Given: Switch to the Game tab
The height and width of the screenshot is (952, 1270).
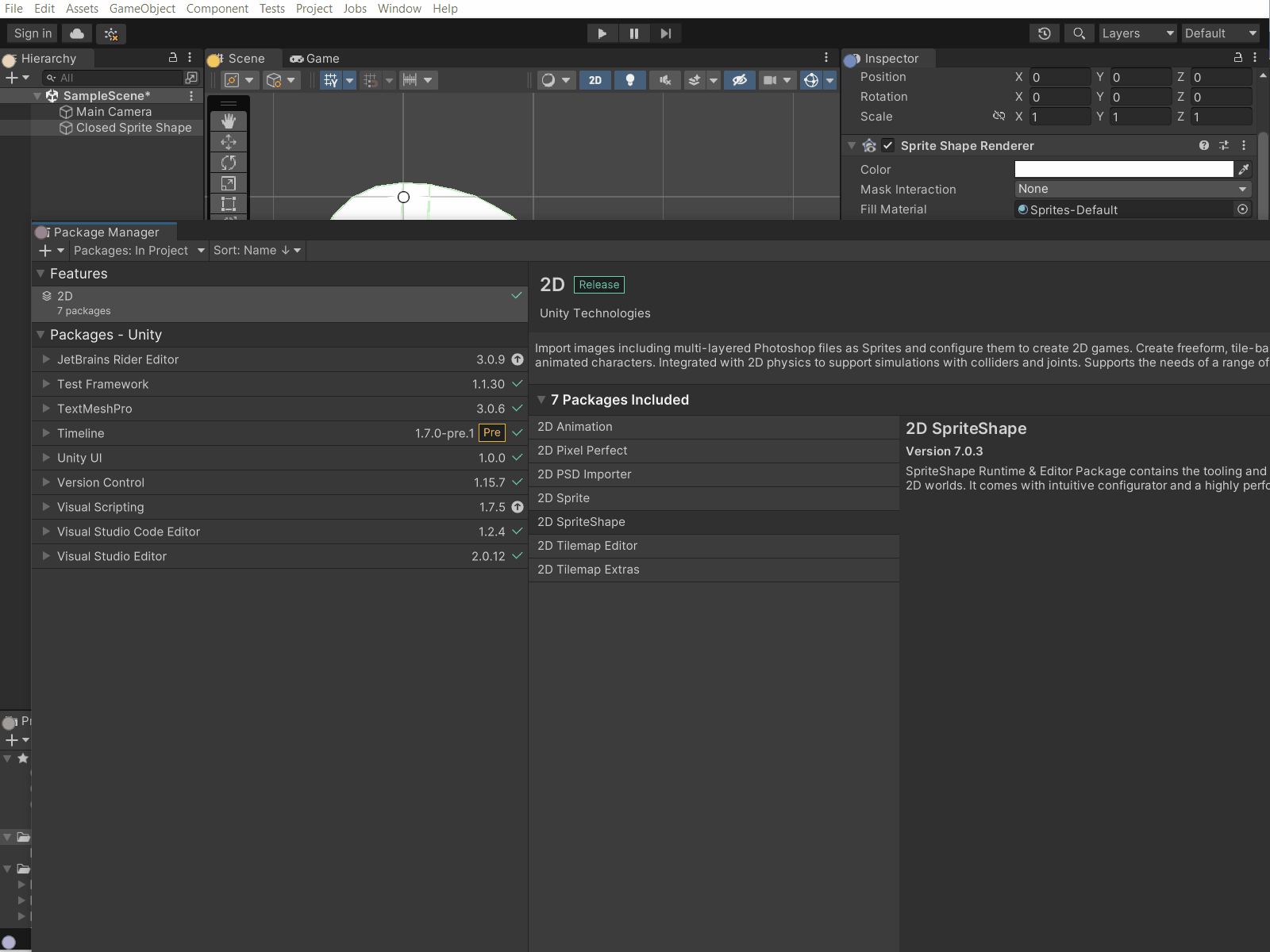Looking at the screenshot, I should point(314,58).
